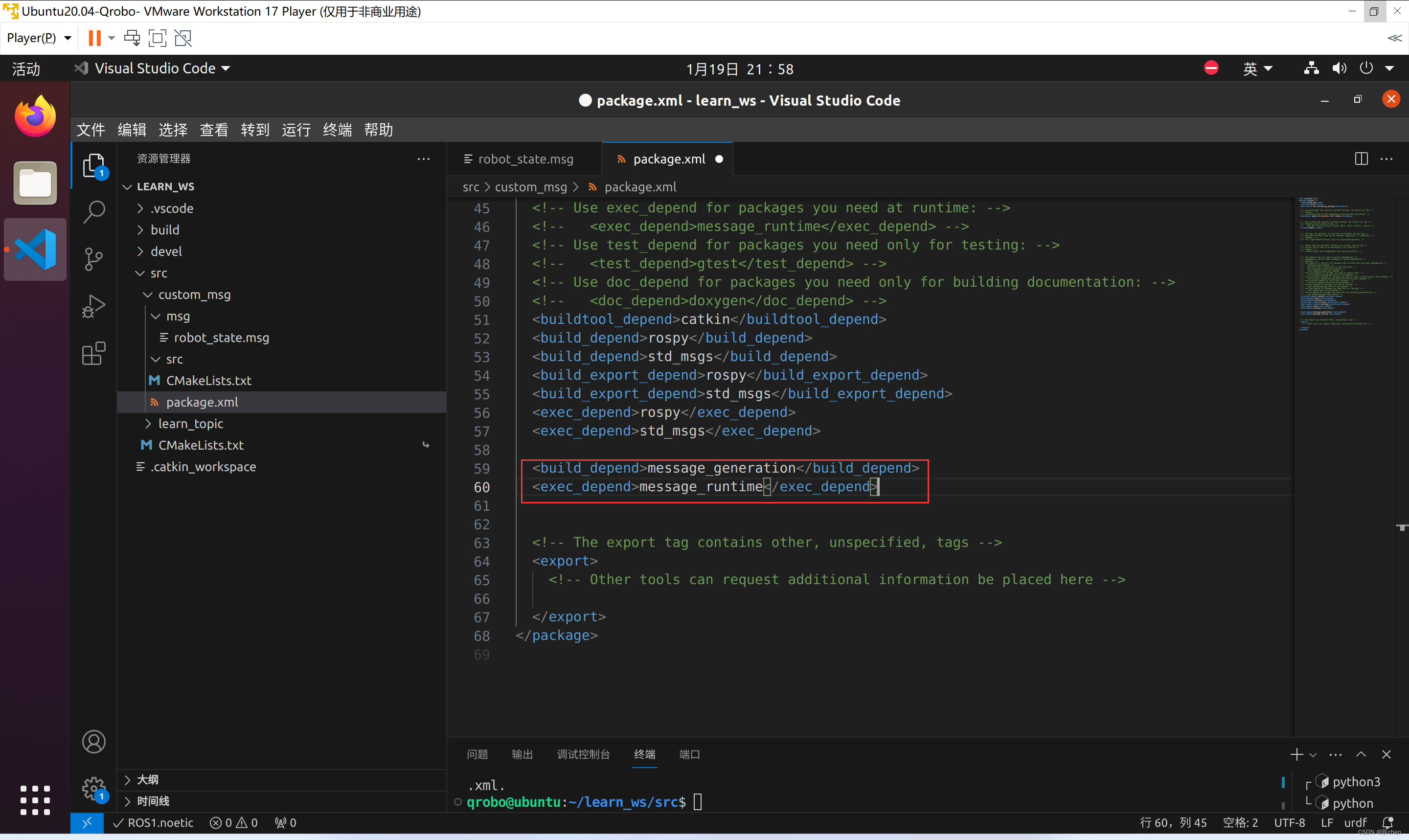Open editor more actions ellipsis
This screenshot has width=1409, height=840.
pos(1386,159)
